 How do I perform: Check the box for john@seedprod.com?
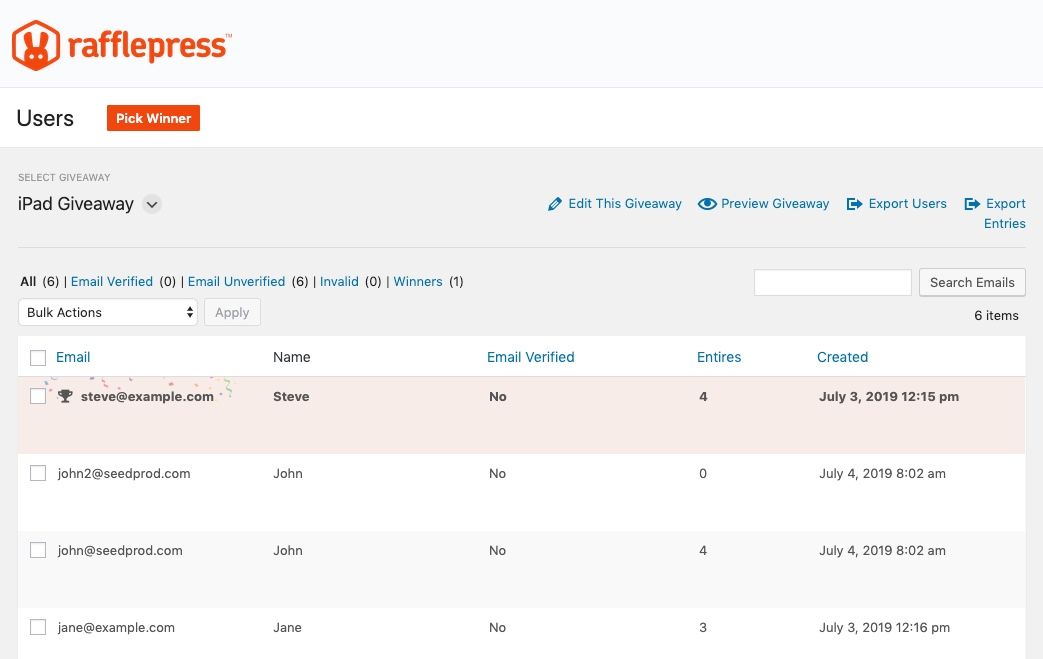coord(38,551)
